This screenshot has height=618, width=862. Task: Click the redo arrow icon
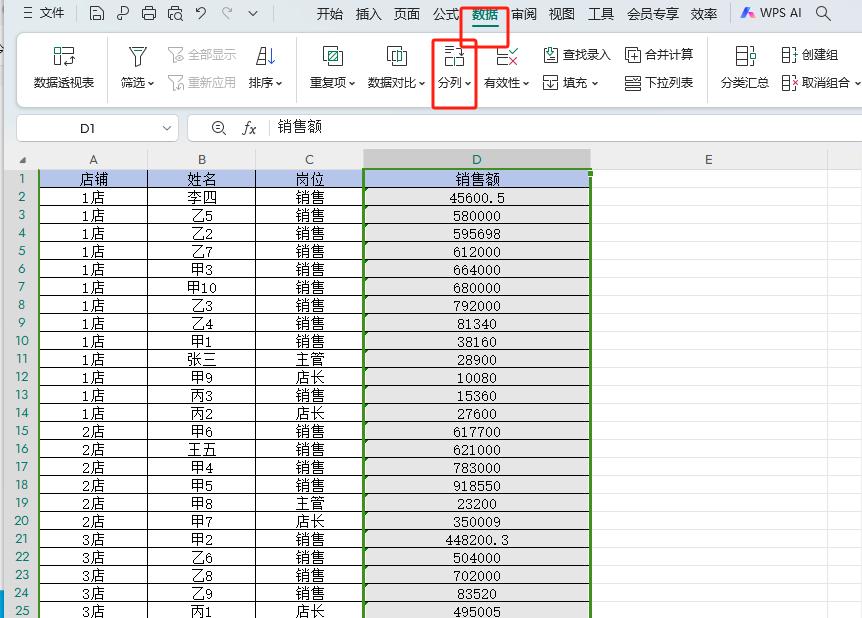(227, 13)
